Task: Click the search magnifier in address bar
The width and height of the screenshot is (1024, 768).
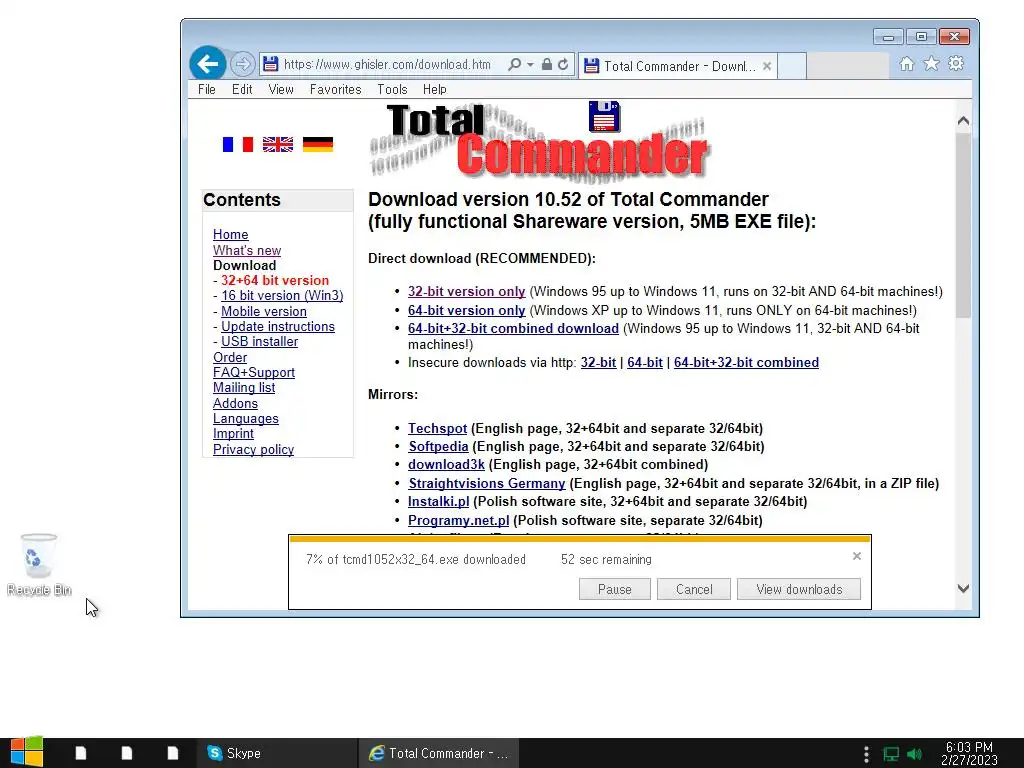Action: (x=515, y=64)
